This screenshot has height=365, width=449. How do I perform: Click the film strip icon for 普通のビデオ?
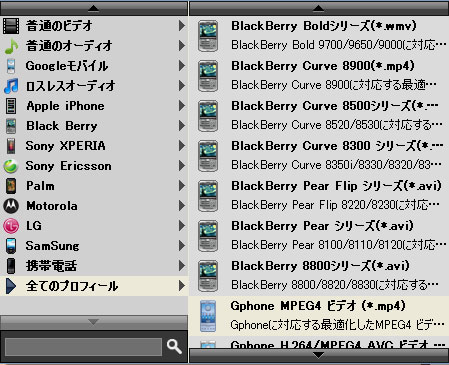pyautogui.click(x=11, y=26)
